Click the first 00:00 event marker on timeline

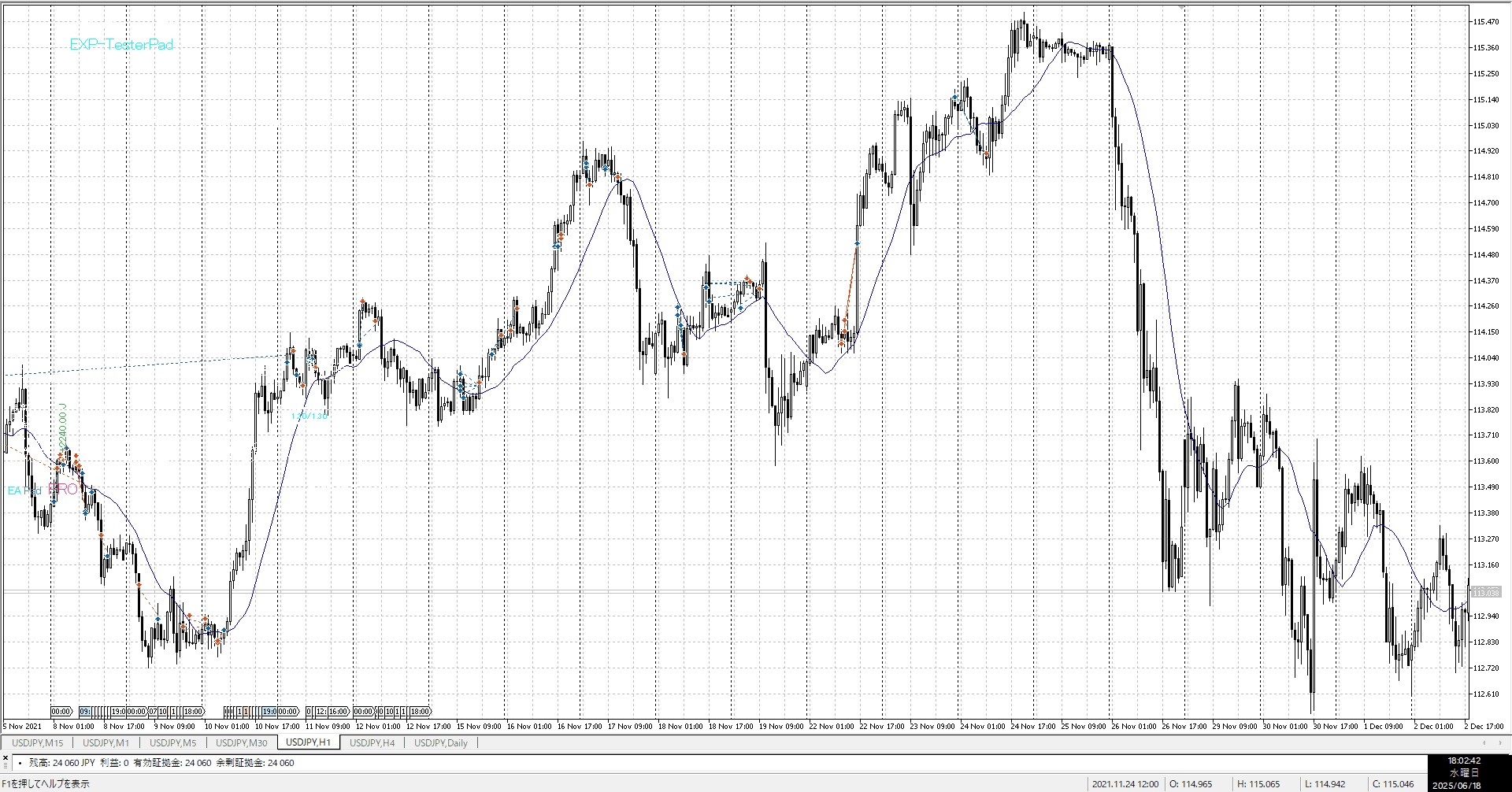click(x=61, y=712)
